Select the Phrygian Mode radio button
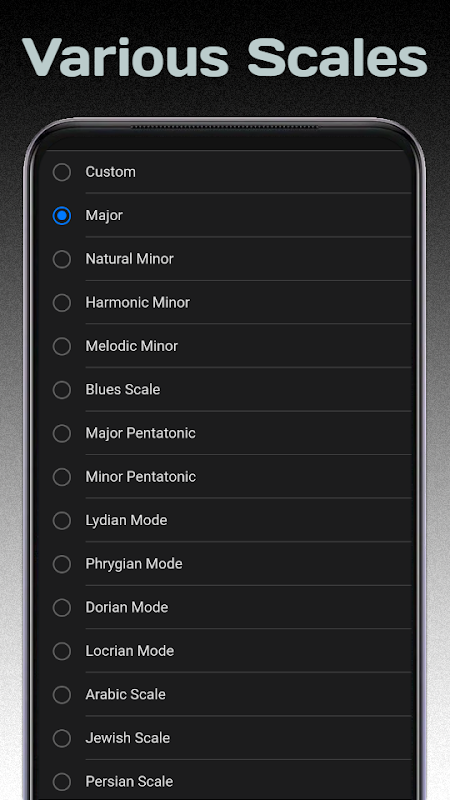Screen dimensions: 450x800 (62, 564)
